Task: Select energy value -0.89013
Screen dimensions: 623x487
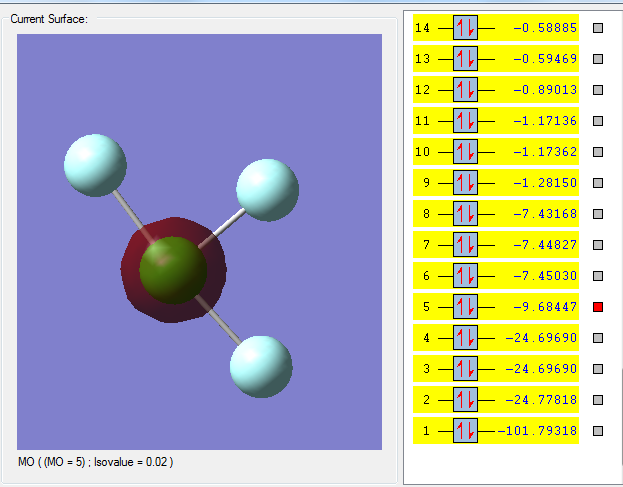Action: click(x=545, y=90)
